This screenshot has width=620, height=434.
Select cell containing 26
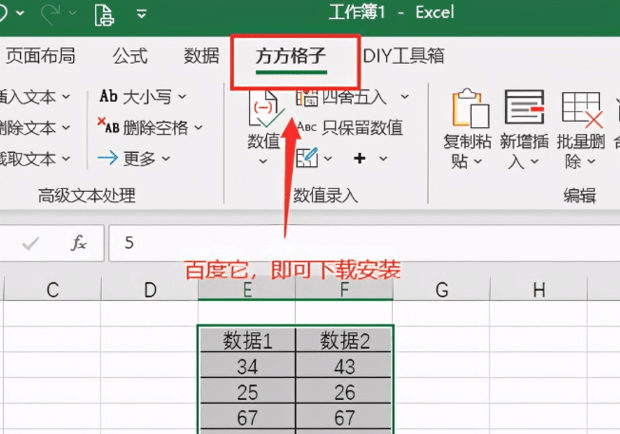tap(344, 391)
